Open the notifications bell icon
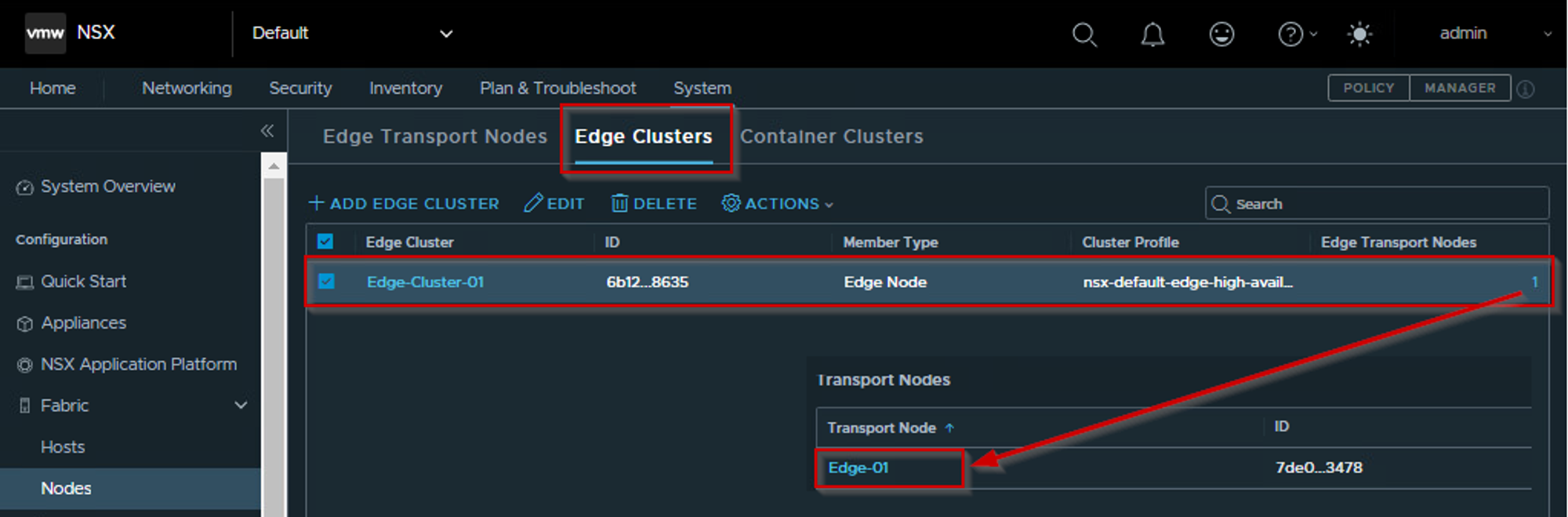Screen dimensions: 1568x517 [1152, 35]
